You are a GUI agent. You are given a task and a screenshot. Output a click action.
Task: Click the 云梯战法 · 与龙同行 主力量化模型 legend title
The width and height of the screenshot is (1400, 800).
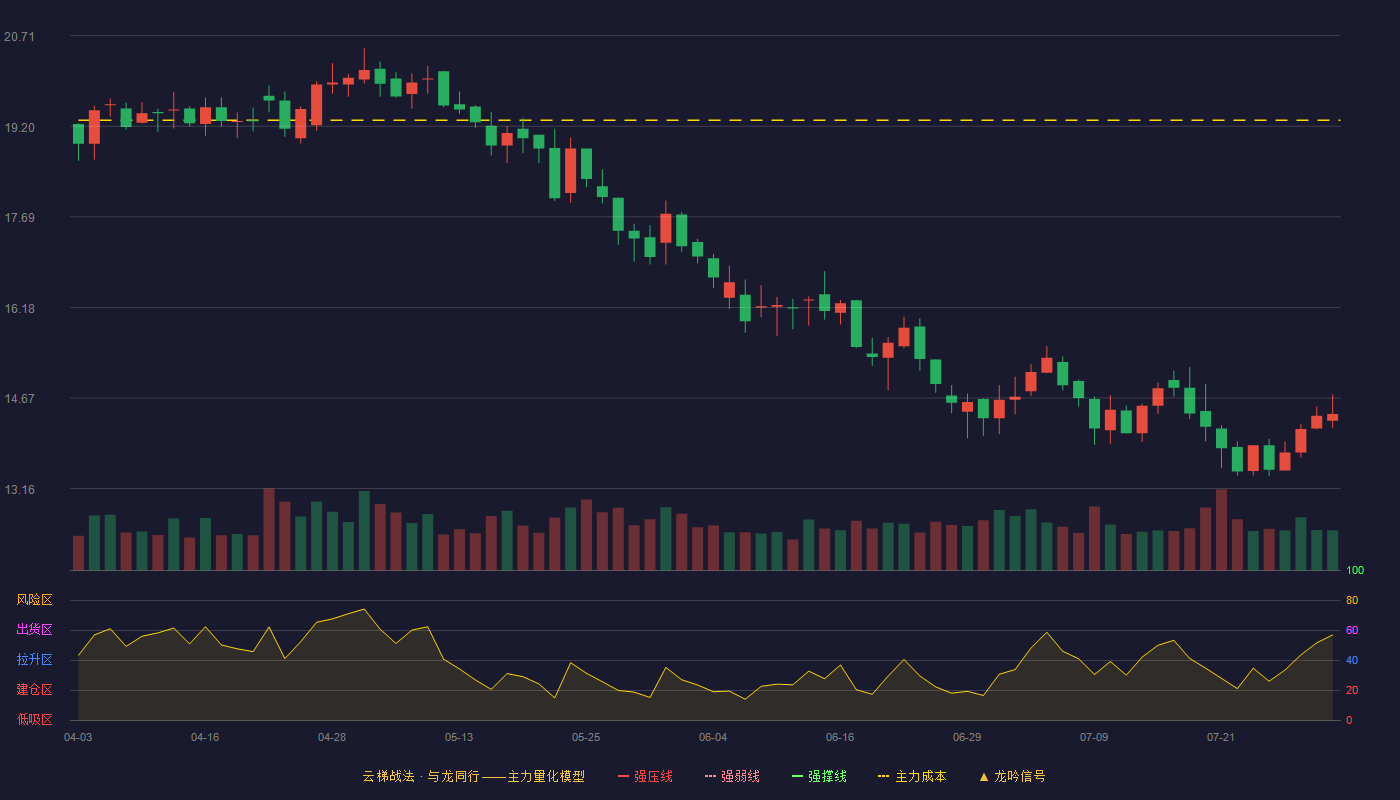coord(473,776)
